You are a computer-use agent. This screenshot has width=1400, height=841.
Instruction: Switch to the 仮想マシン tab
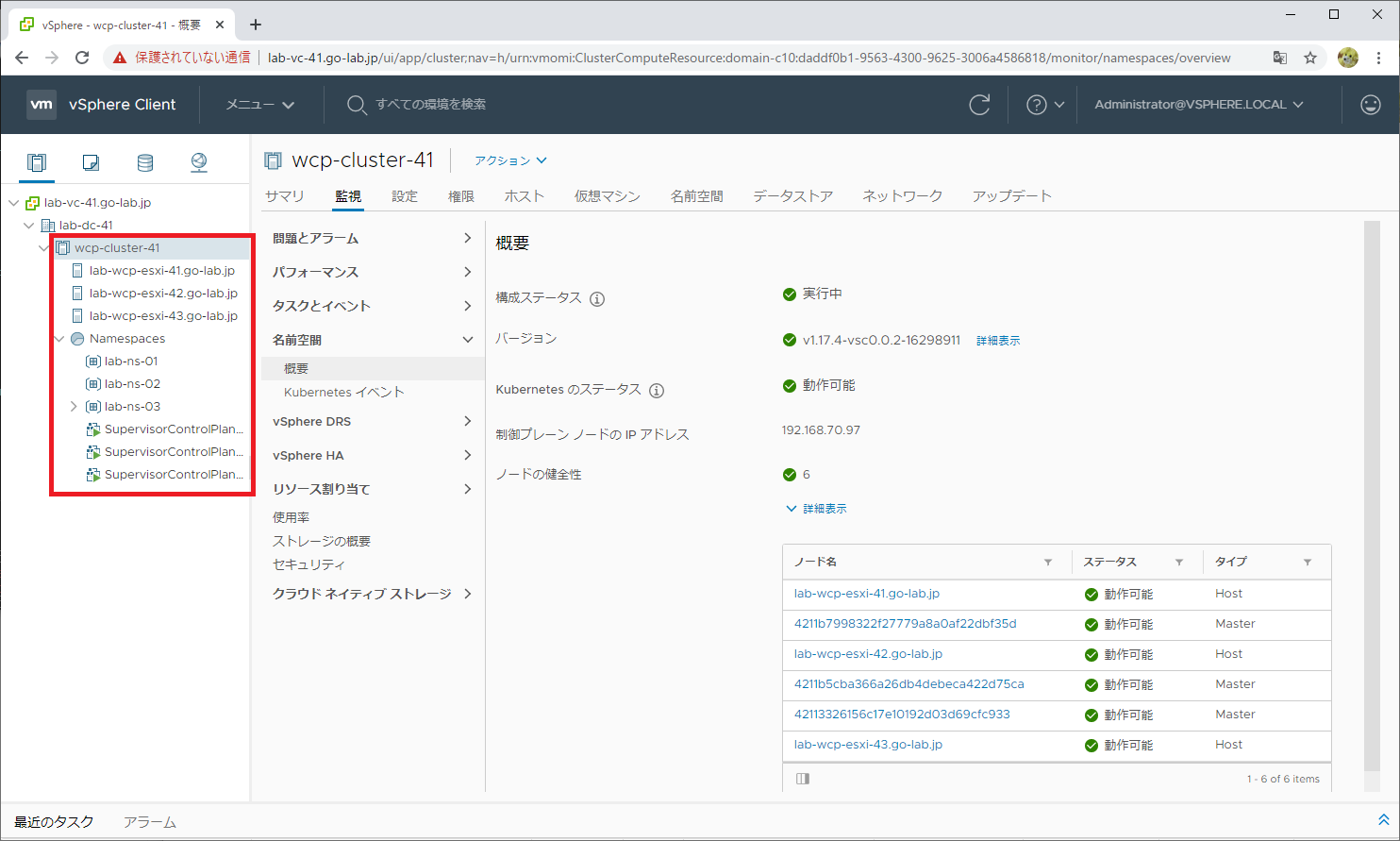coord(608,196)
